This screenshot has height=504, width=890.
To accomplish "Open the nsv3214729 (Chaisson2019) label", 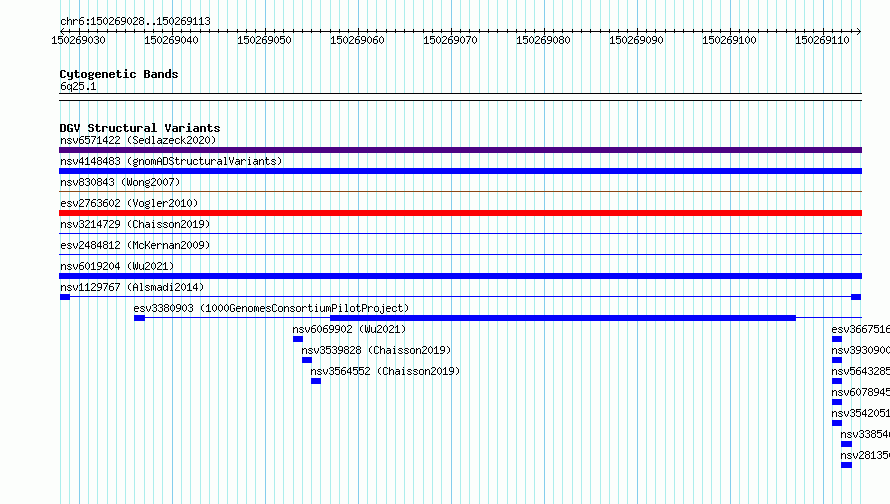I will point(135,224).
